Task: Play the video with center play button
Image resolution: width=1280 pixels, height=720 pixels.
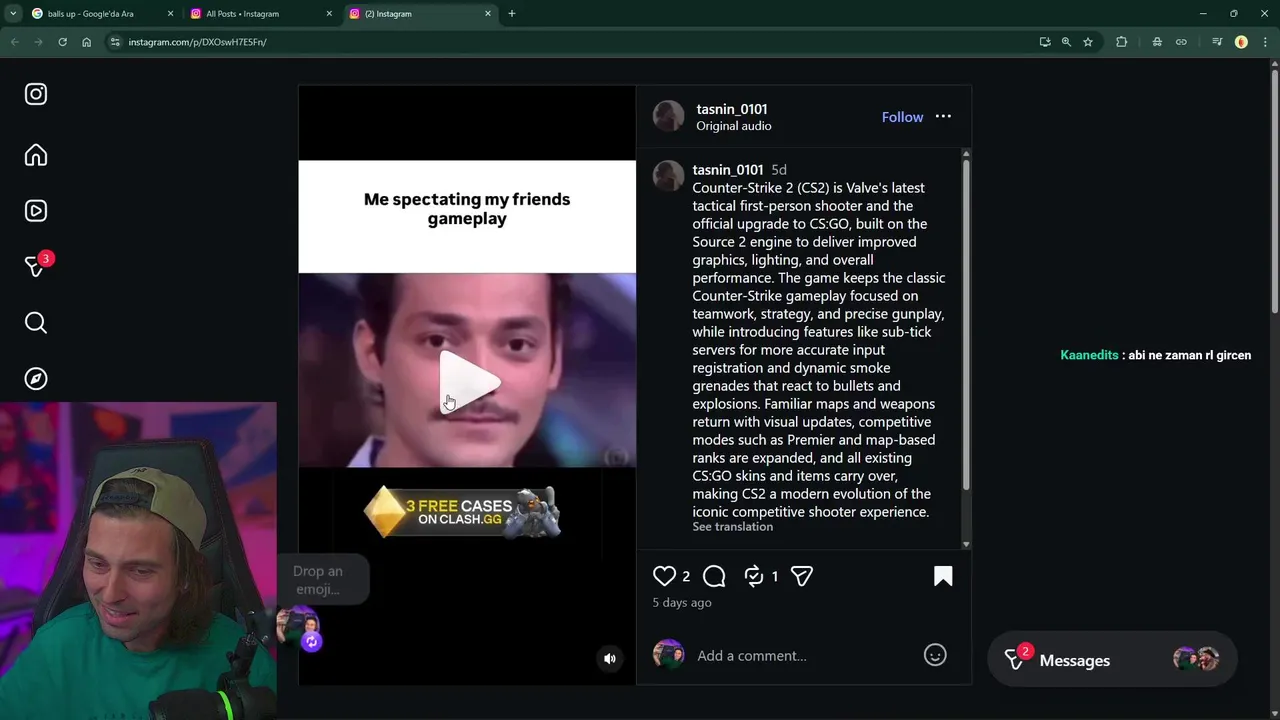Action: (x=468, y=382)
